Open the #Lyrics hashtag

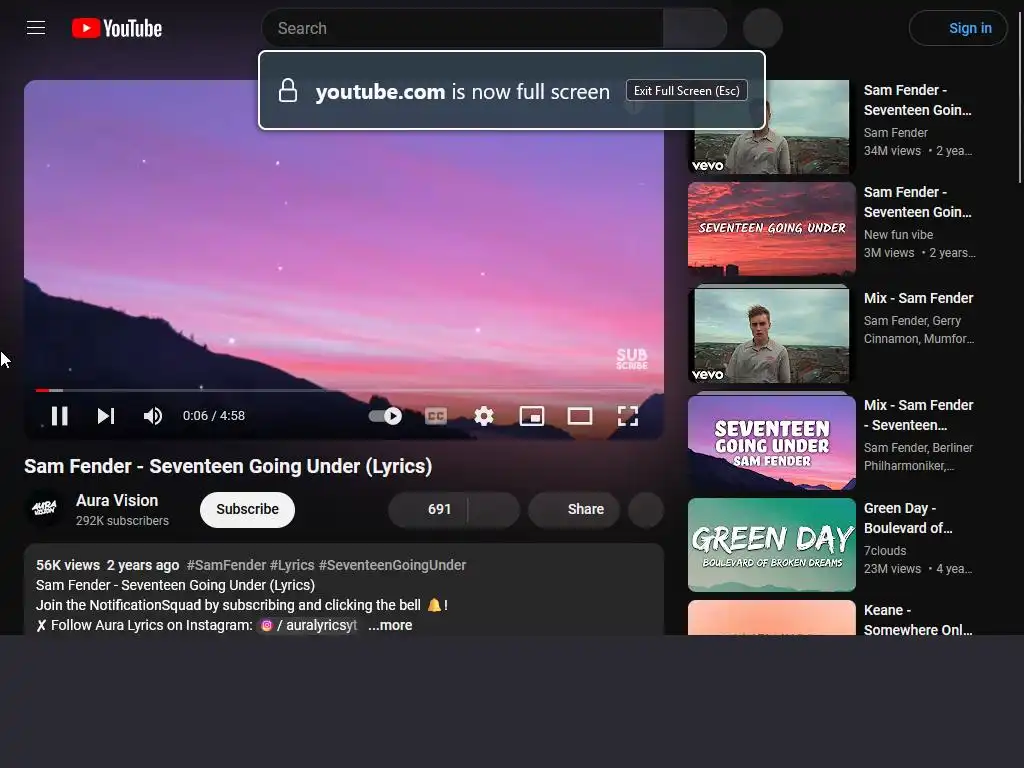coord(292,565)
